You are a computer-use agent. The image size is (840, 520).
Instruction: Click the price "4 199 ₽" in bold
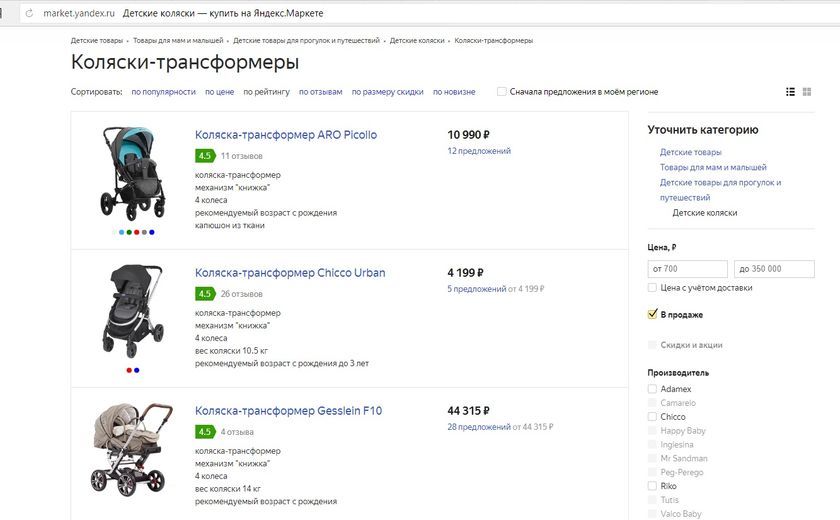(465, 273)
